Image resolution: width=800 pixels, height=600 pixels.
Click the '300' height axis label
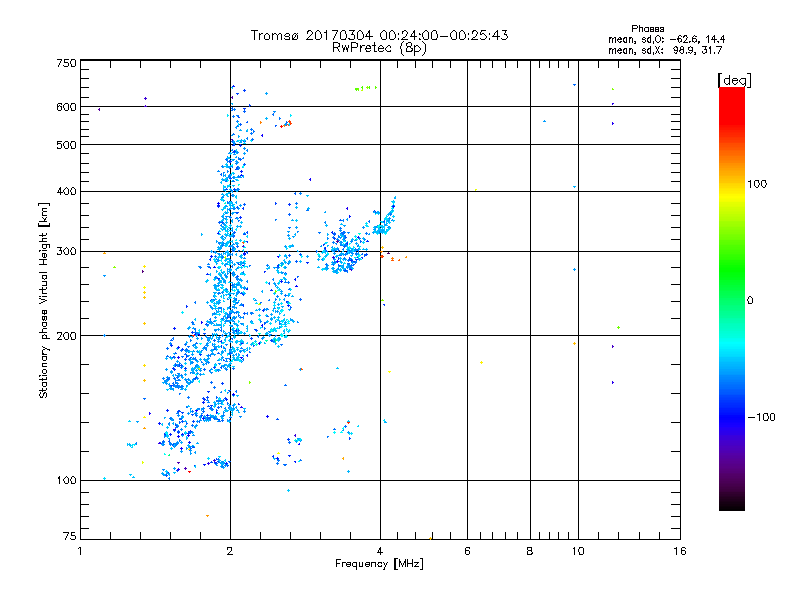66,252
